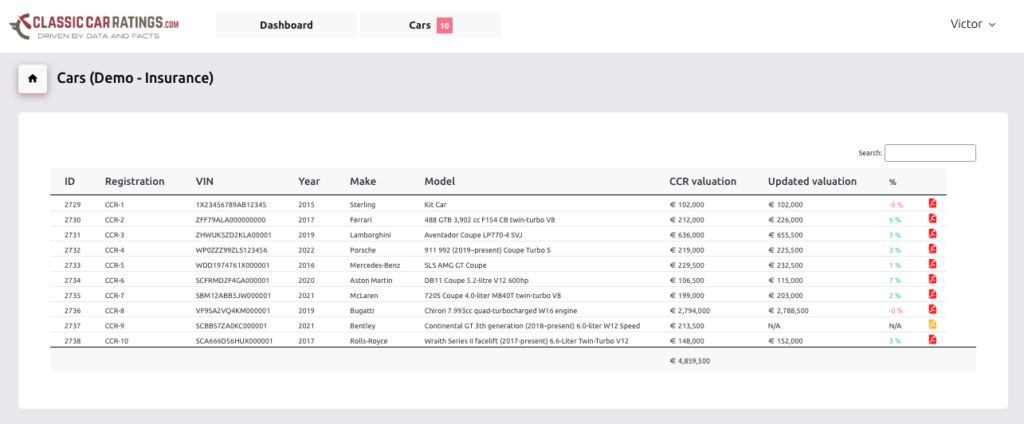Select registration CCR-10

tap(116, 340)
